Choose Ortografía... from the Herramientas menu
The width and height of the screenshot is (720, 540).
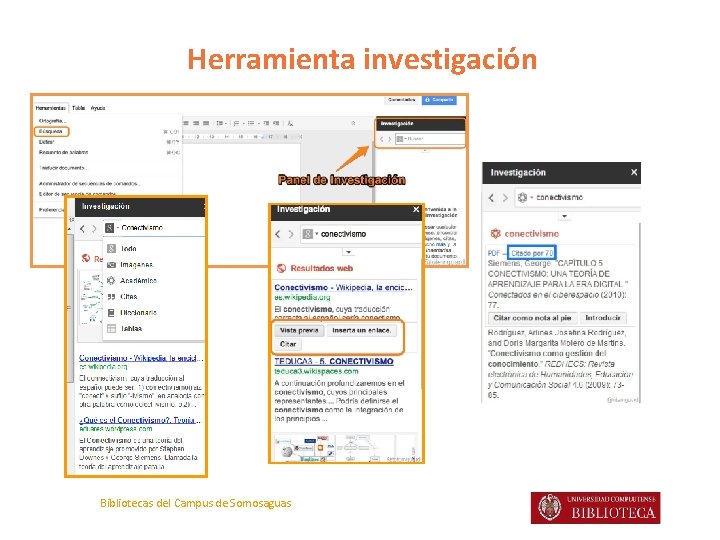[52, 121]
